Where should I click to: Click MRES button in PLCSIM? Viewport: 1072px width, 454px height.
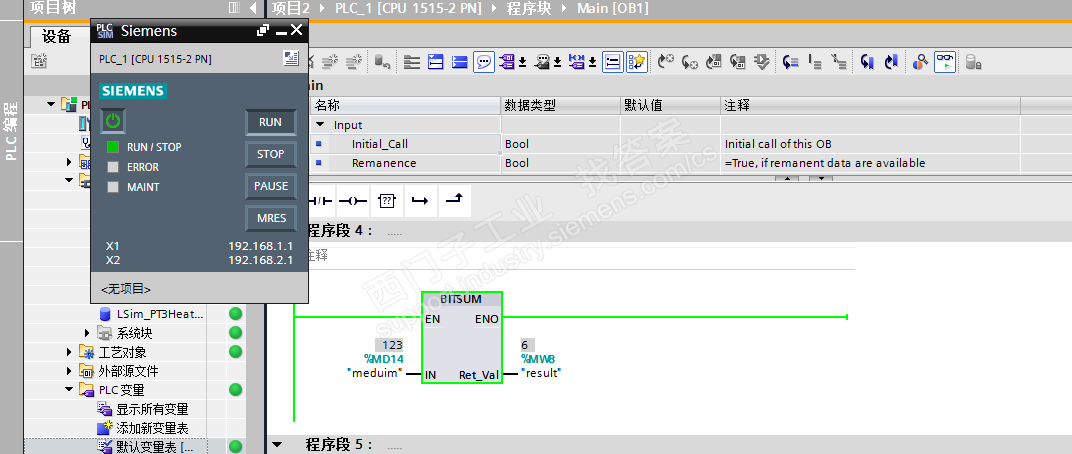pos(271,218)
